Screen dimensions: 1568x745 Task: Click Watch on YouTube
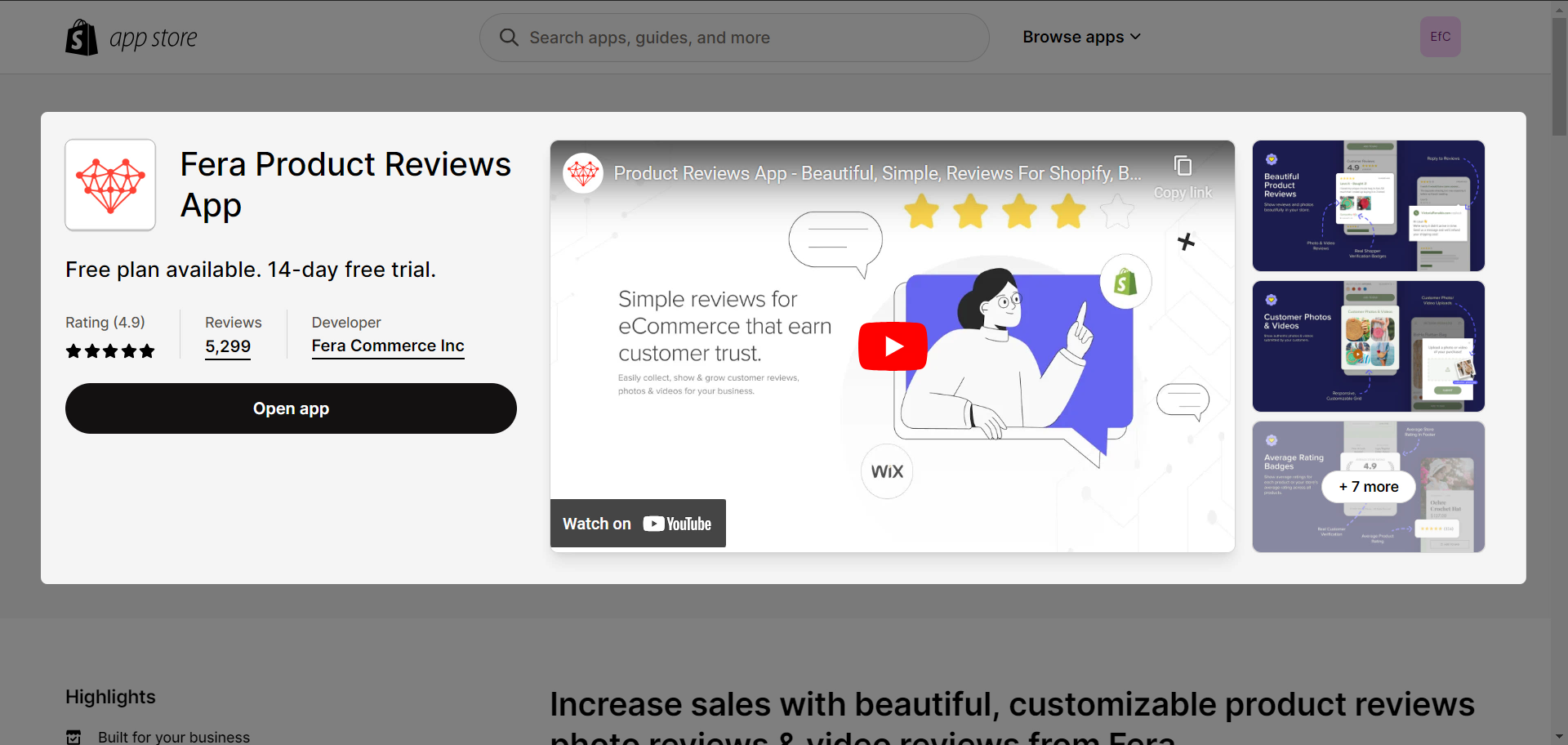tap(638, 524)
